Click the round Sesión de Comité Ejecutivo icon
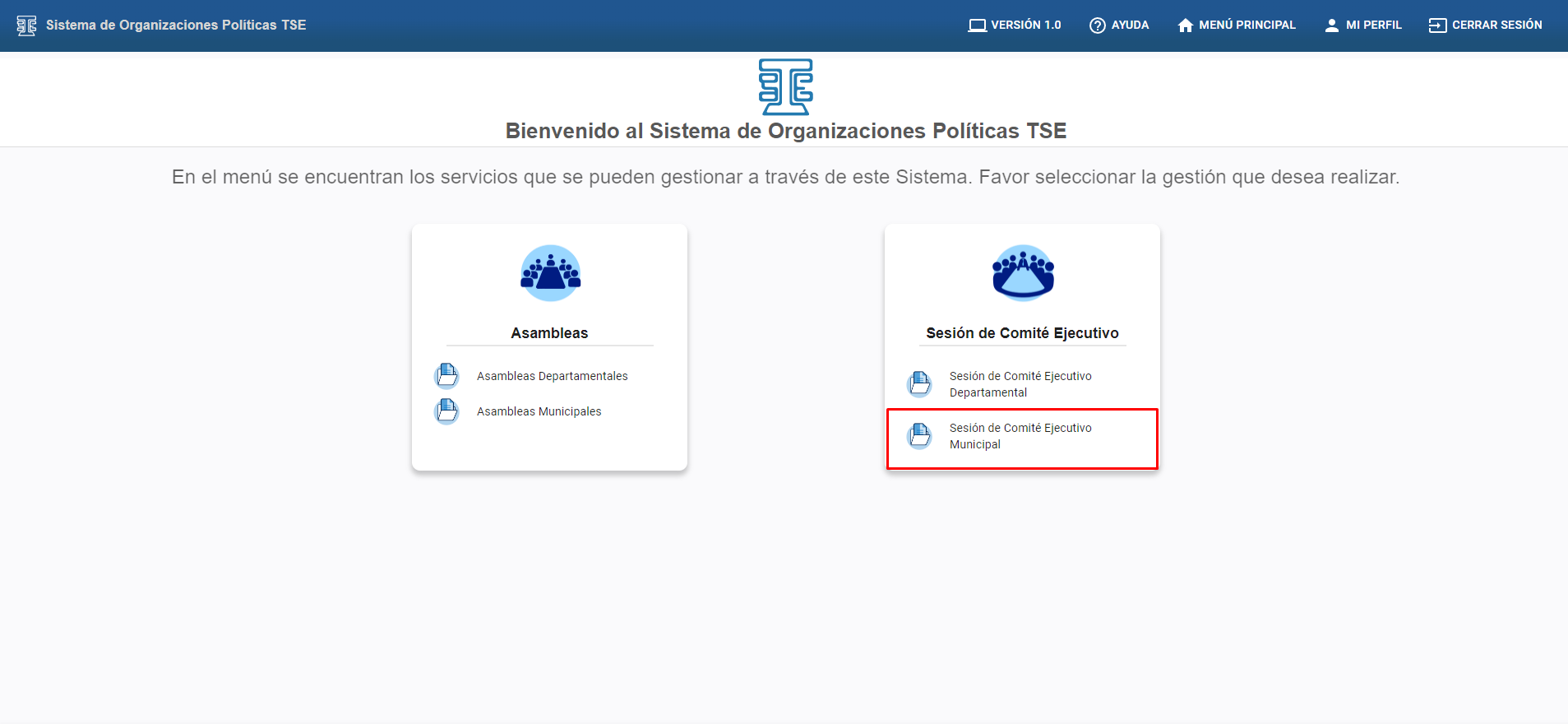1568x724 pixels. click(x=1023, y=273)
